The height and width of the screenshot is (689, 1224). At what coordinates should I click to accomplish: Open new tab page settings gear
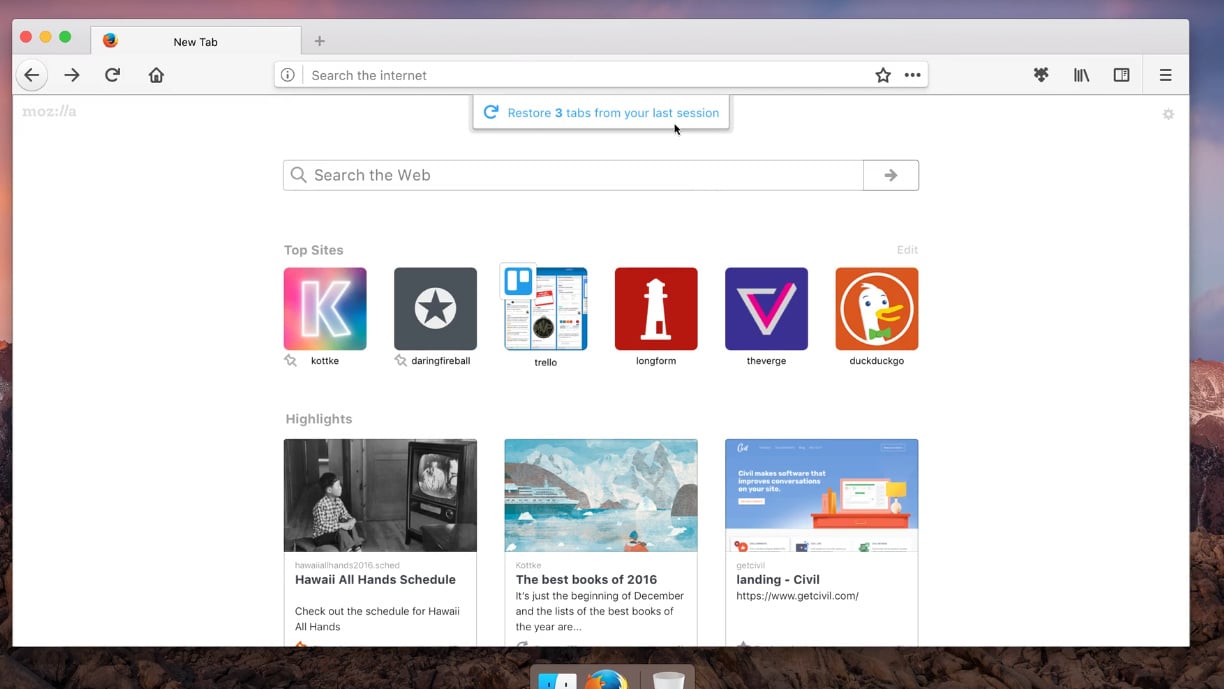(x=1168, y=114)
